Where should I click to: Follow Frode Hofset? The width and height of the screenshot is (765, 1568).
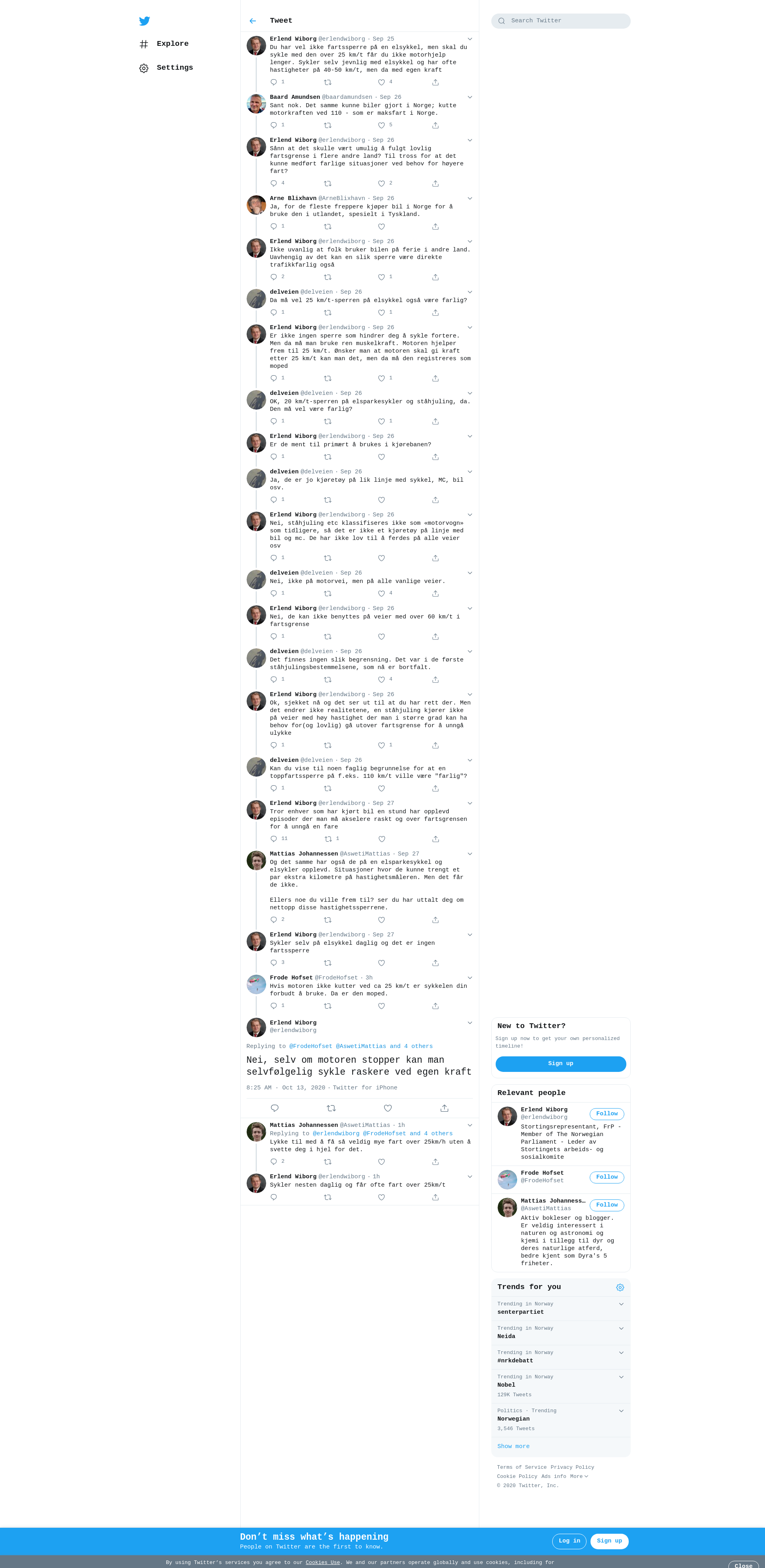[607, 1177]
